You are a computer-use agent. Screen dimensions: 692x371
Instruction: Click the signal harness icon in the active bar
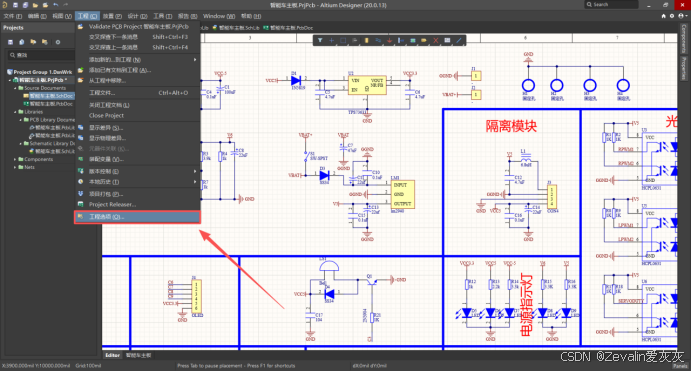[x=401, y=40]
